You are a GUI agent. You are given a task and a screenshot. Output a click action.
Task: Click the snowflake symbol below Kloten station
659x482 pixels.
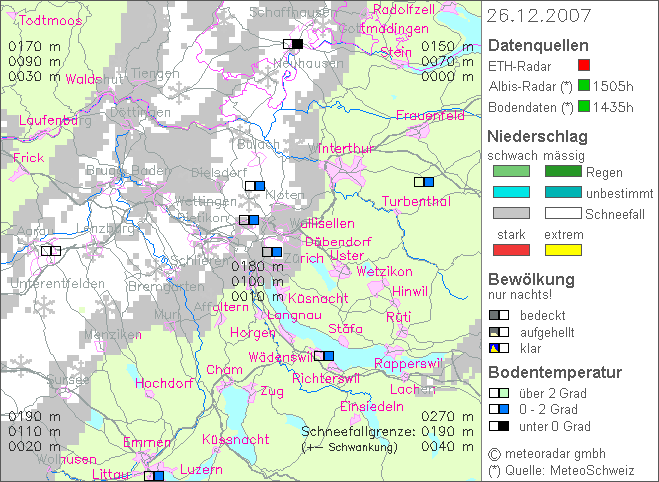click(x=249, y=202)
